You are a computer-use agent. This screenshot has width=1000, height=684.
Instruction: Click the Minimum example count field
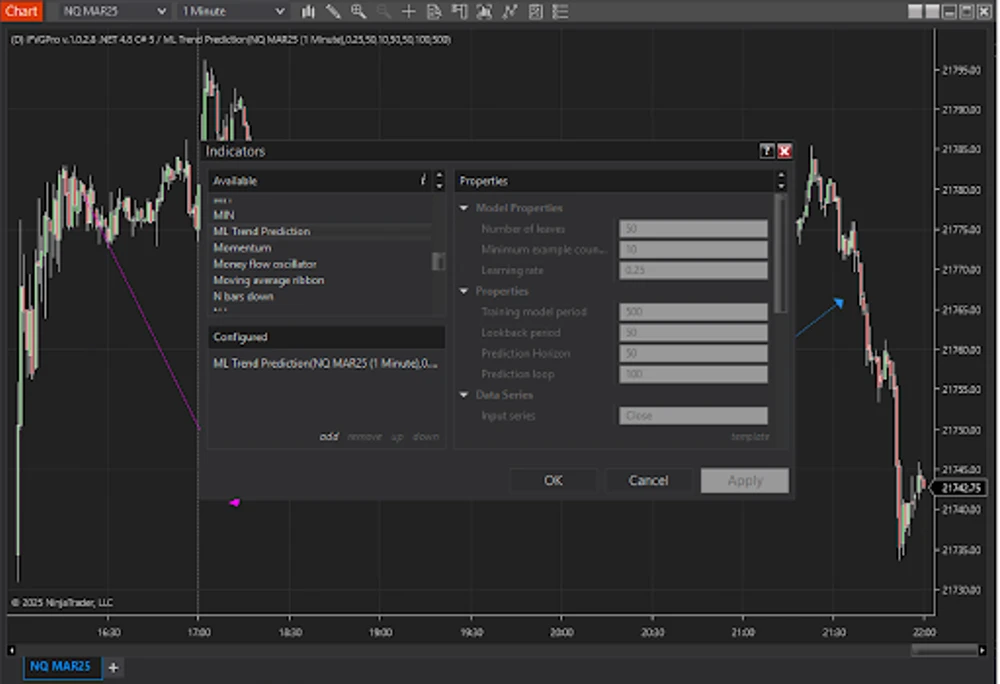pos(693,249)
